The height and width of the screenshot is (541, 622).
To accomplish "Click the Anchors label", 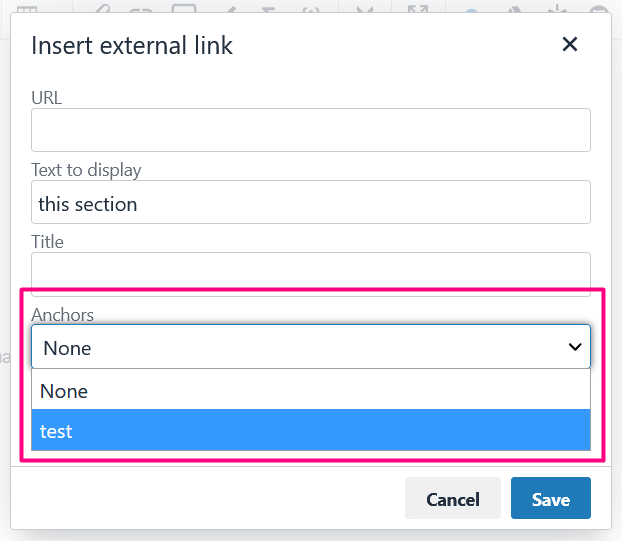I will (x=63, y=315).
